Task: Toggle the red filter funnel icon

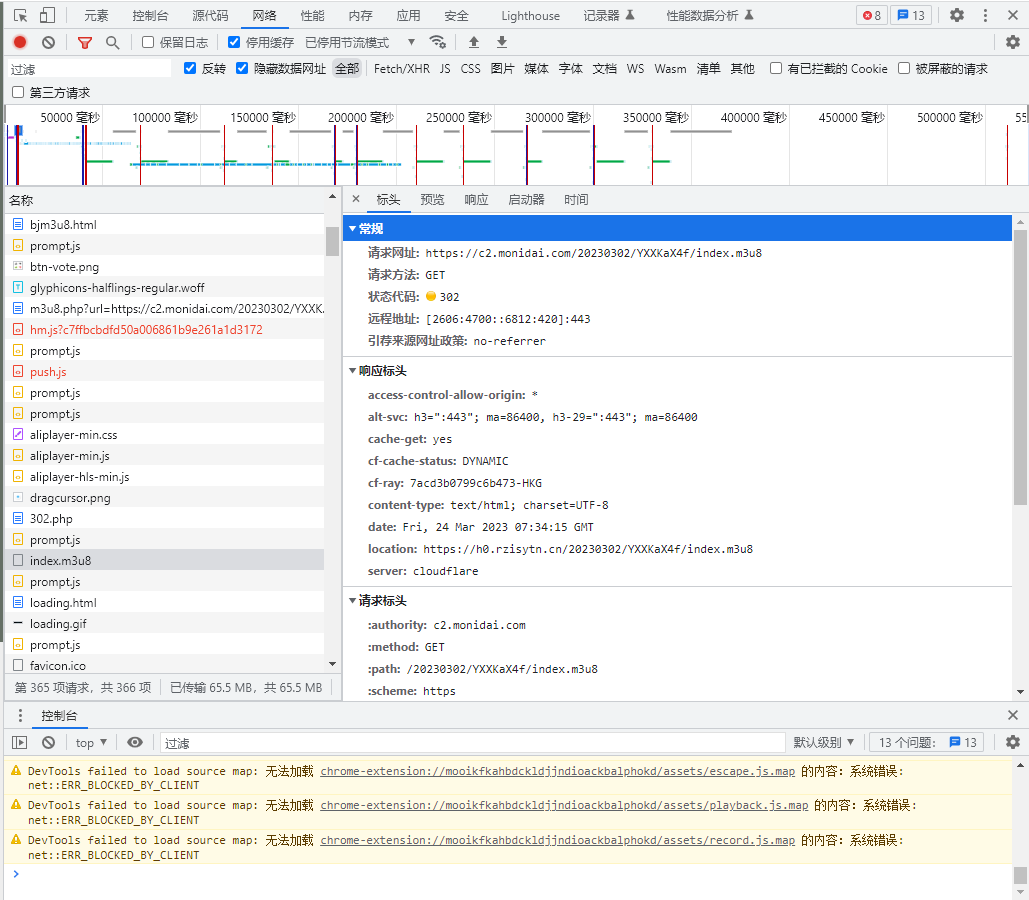Action: coord(85,43)
